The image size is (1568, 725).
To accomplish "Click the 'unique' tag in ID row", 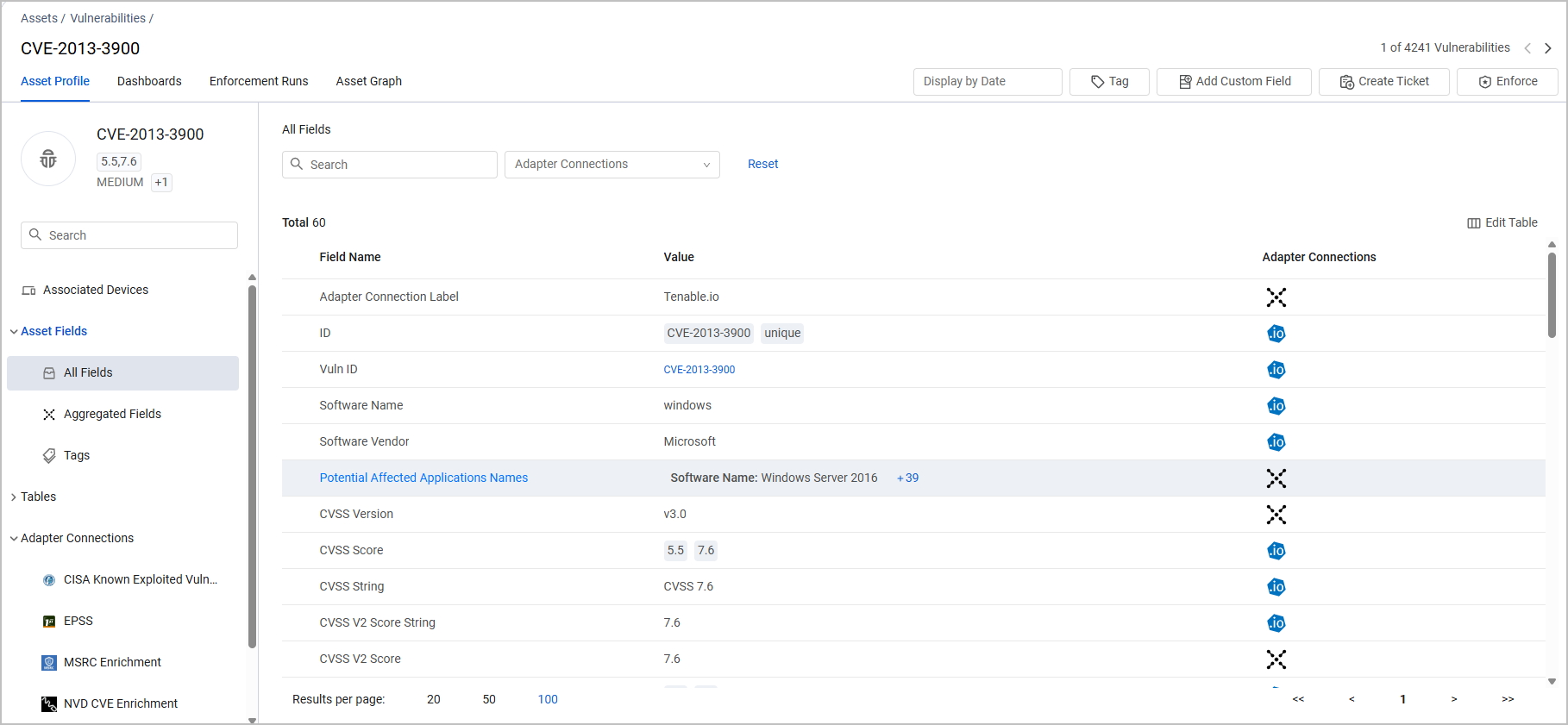I will click(782, 334).
